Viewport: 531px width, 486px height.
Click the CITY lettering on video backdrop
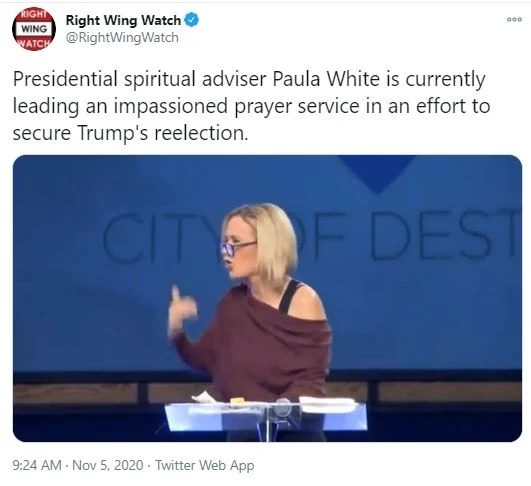tap(159, 238)
